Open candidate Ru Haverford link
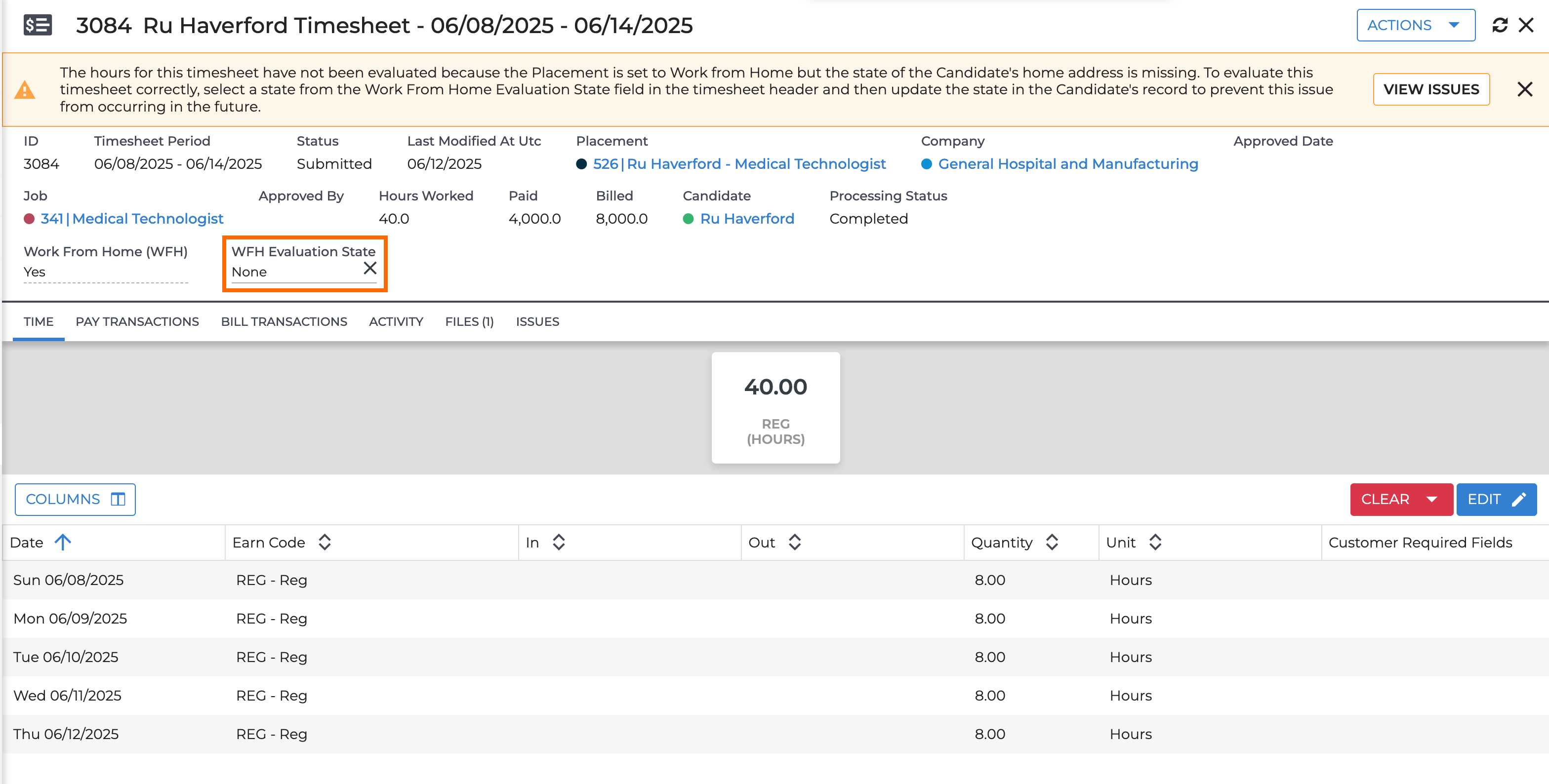The image size is (1549, 784). pos(747,219)
